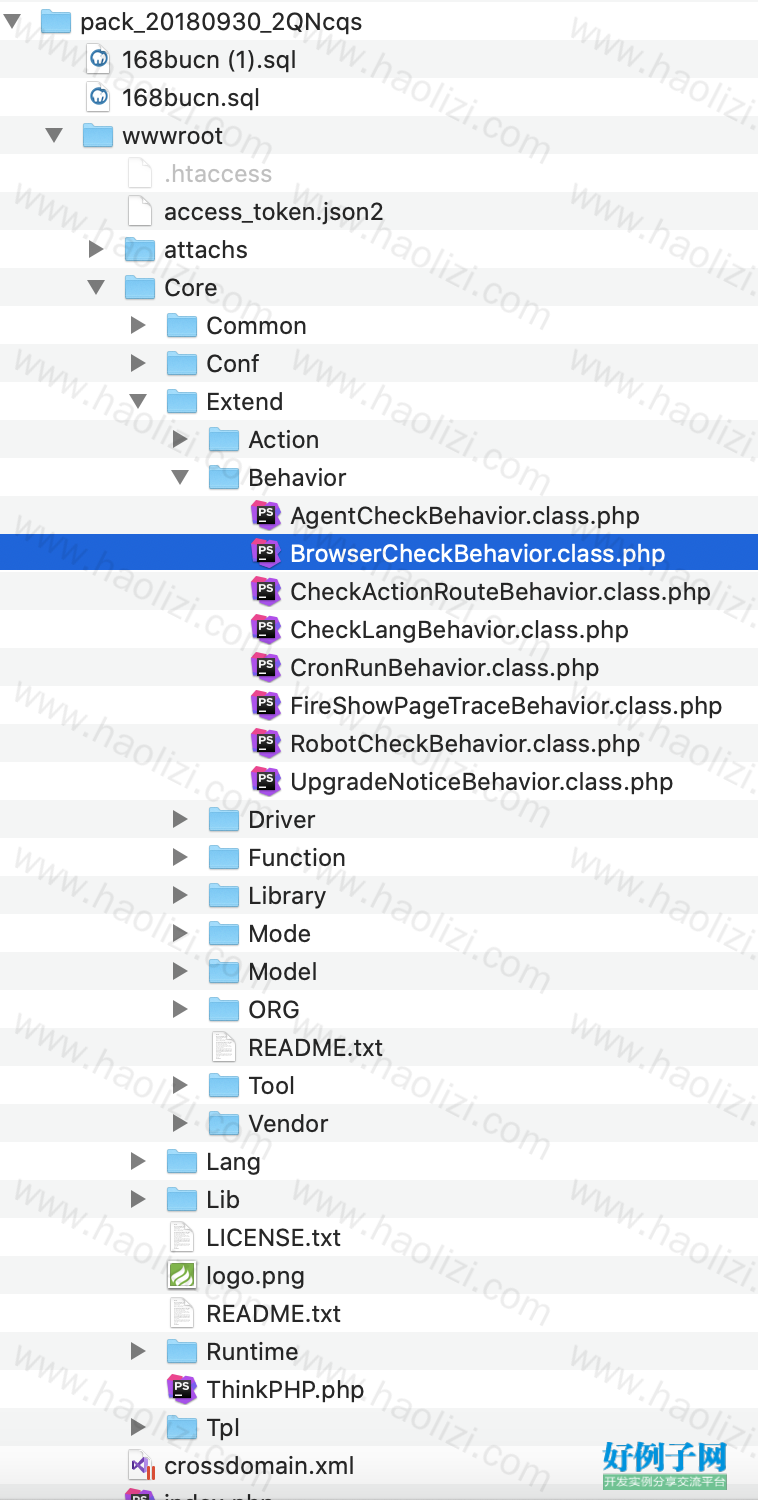Screen dimensions: 758x1500
Task: Expand the Driver folder
Action: click(180, 819)
